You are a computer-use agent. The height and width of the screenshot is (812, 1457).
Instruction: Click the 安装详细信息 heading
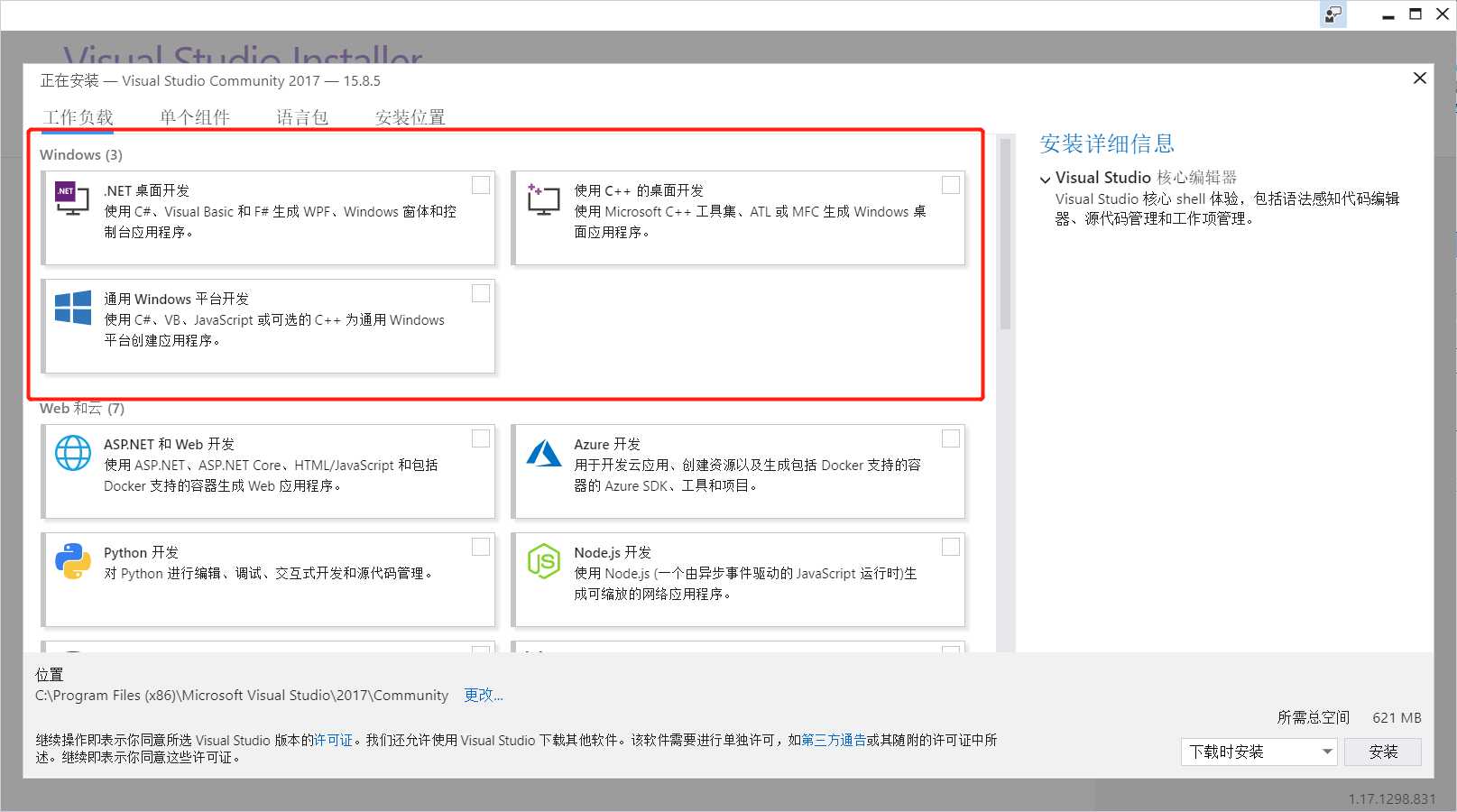[x=1107, y=143]
